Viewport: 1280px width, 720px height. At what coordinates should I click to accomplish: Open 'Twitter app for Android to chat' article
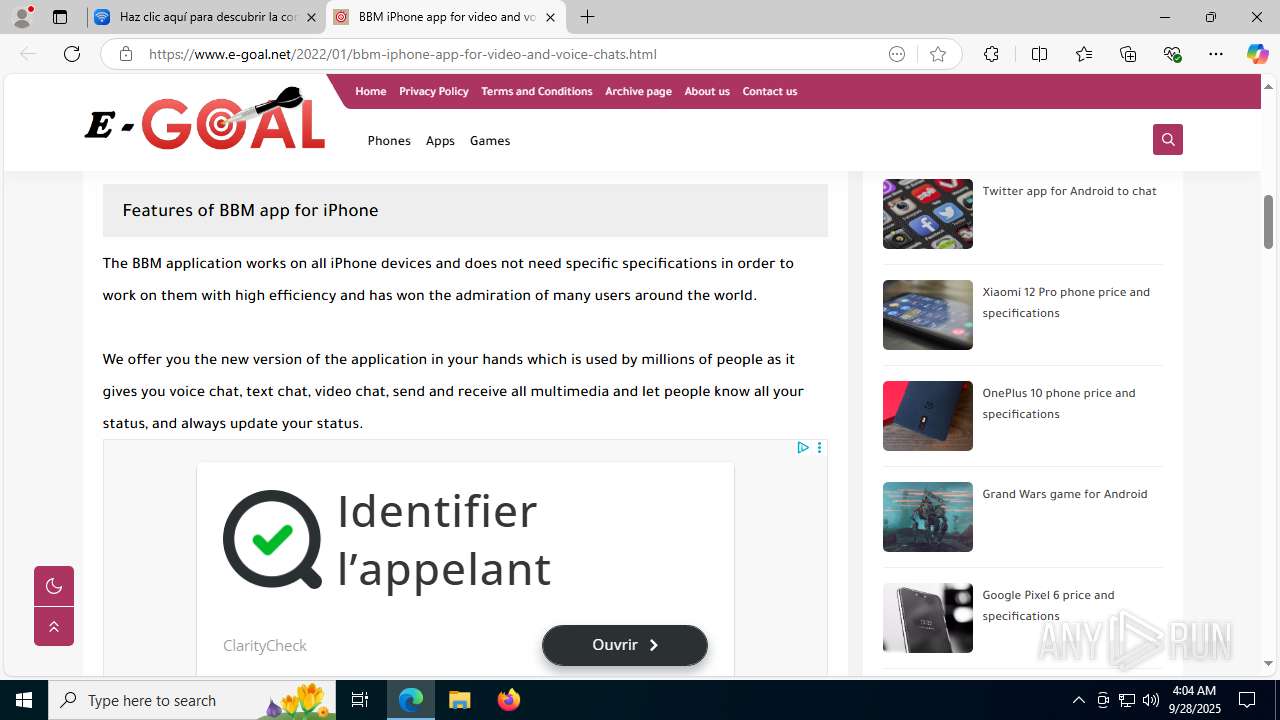[1069, 191]
